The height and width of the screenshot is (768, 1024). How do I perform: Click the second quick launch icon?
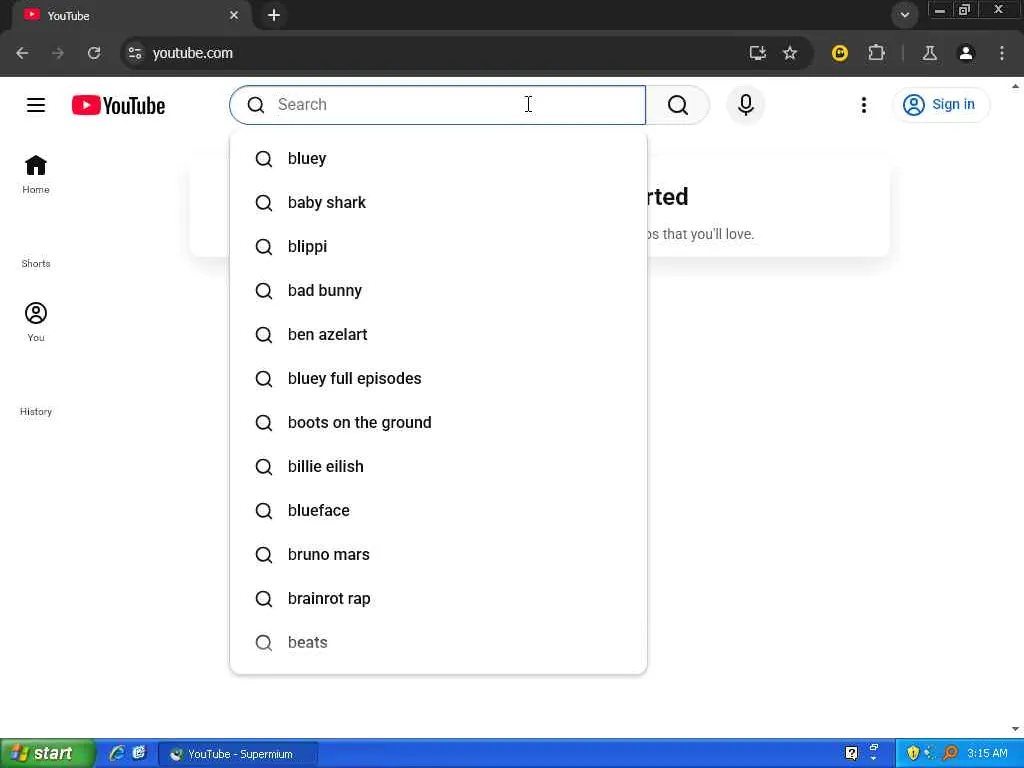click(x=139, y=753)
